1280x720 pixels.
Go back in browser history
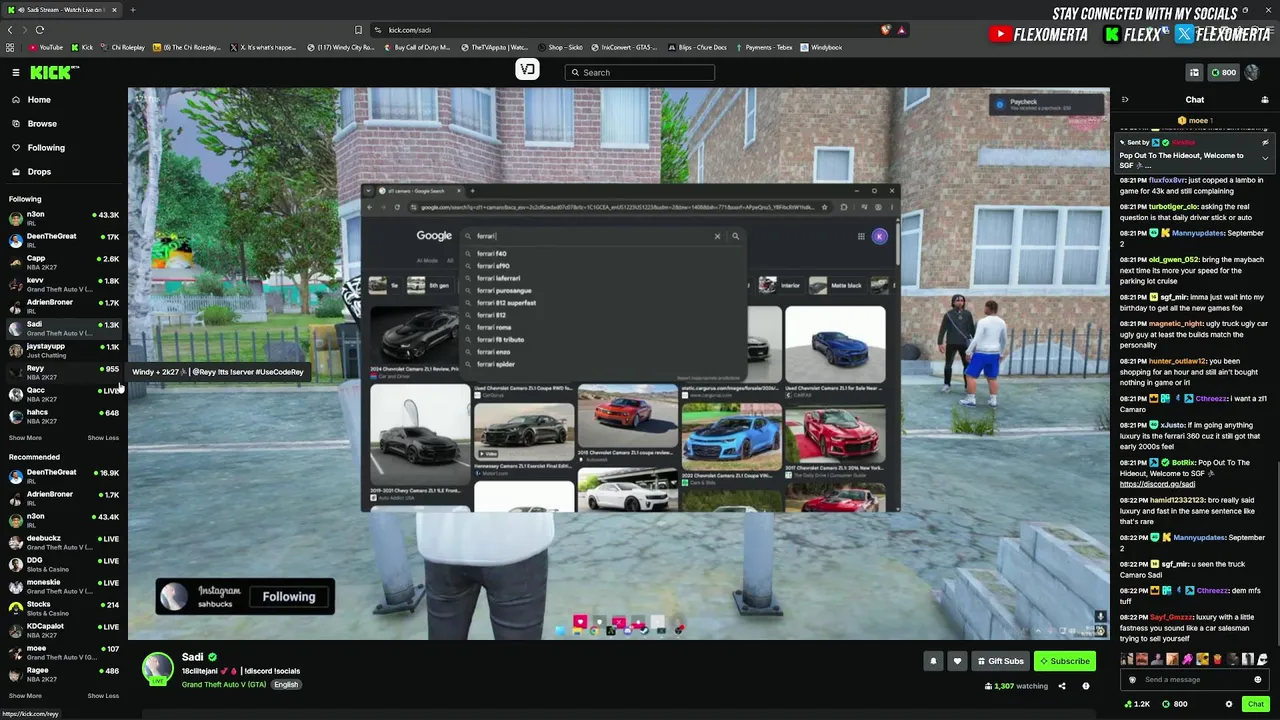pos(11,30)
